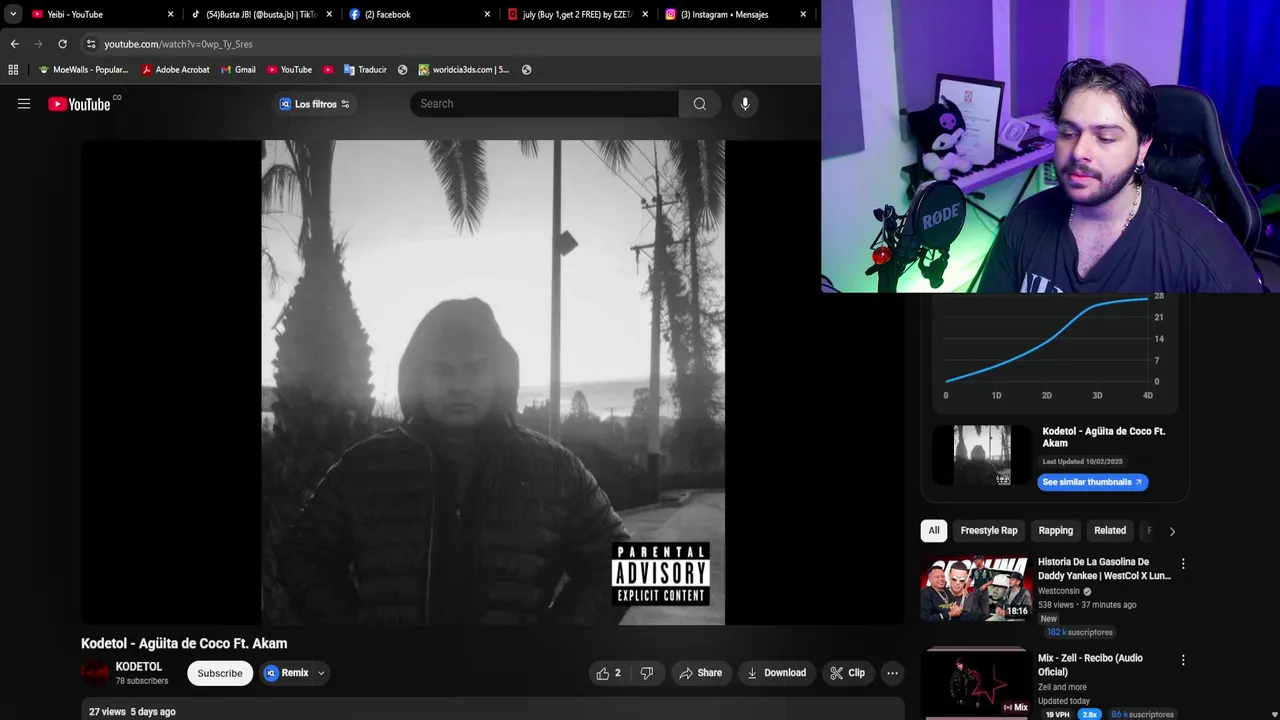Click the Remix button
Viewport: 1280px width, 720px height.
click(286, 673)
